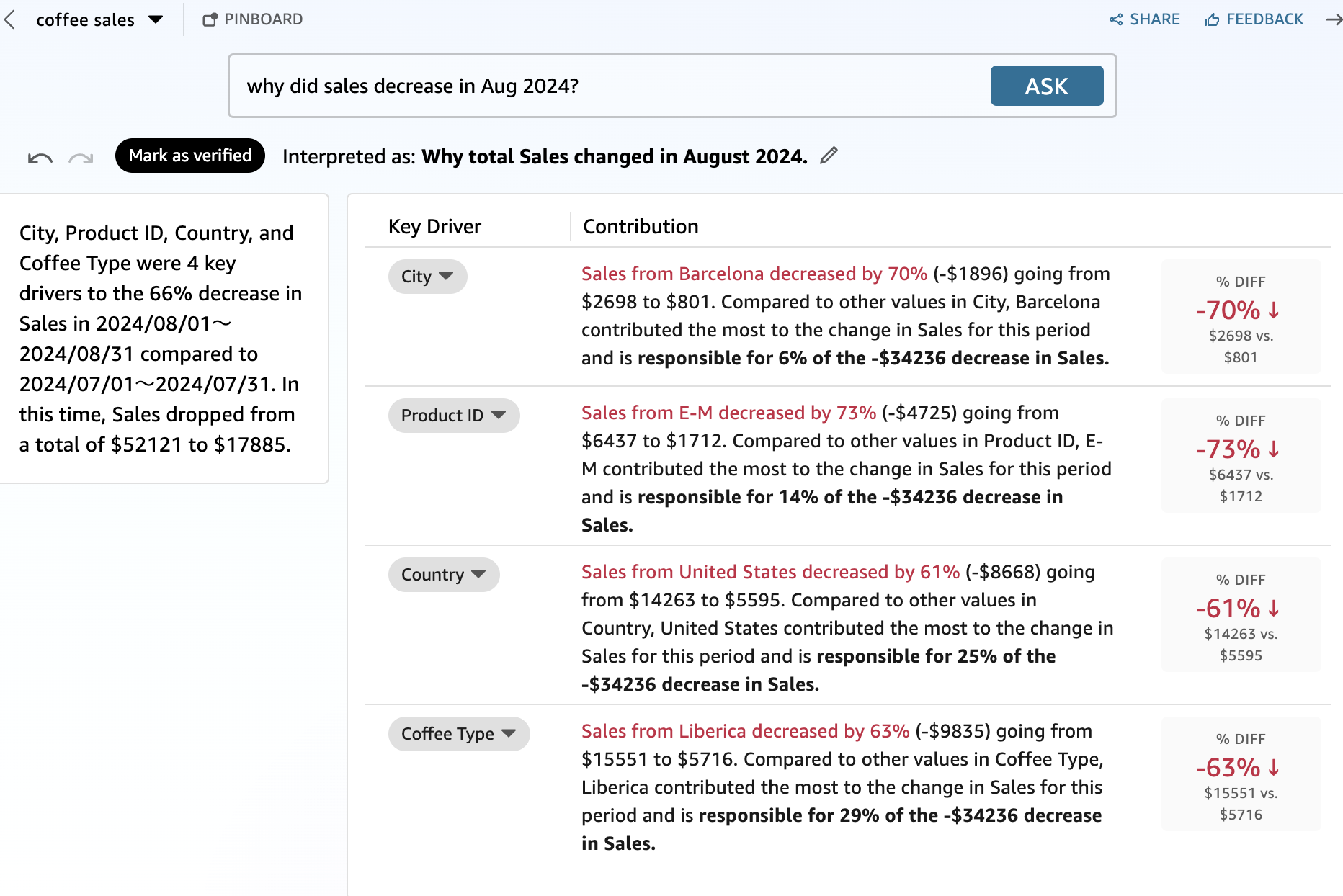Click the -63% diff card for Liberica

1241,774
